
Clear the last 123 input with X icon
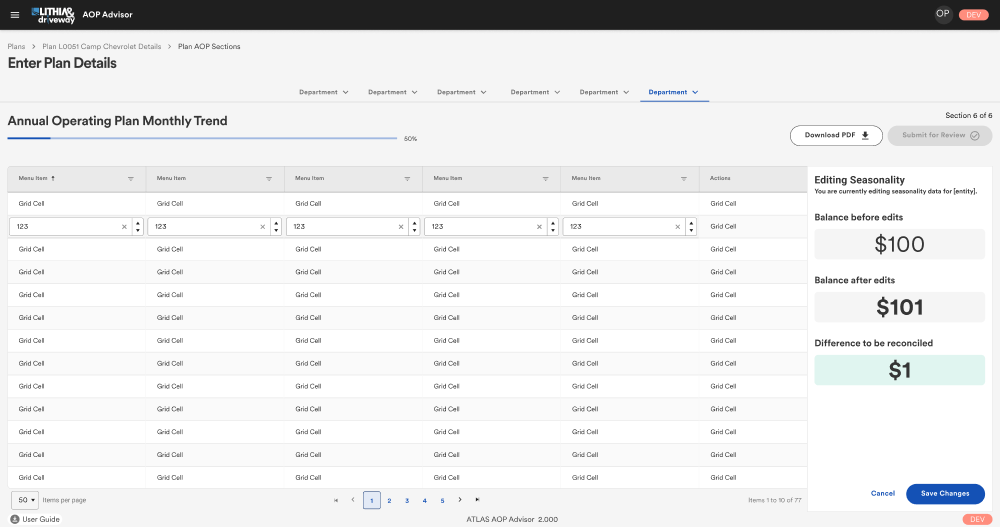[677, 227]
